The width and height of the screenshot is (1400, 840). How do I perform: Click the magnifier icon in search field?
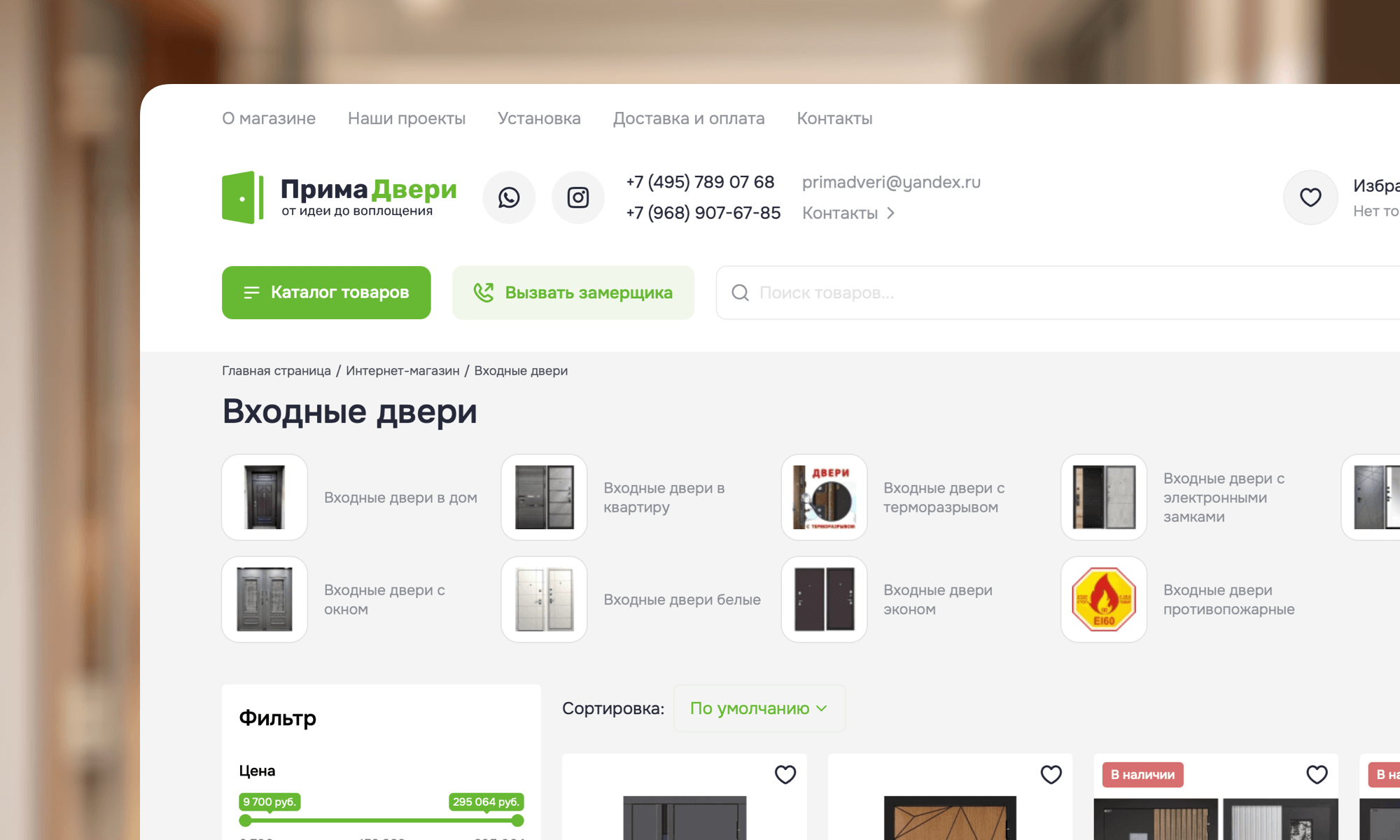pos(740,293)
